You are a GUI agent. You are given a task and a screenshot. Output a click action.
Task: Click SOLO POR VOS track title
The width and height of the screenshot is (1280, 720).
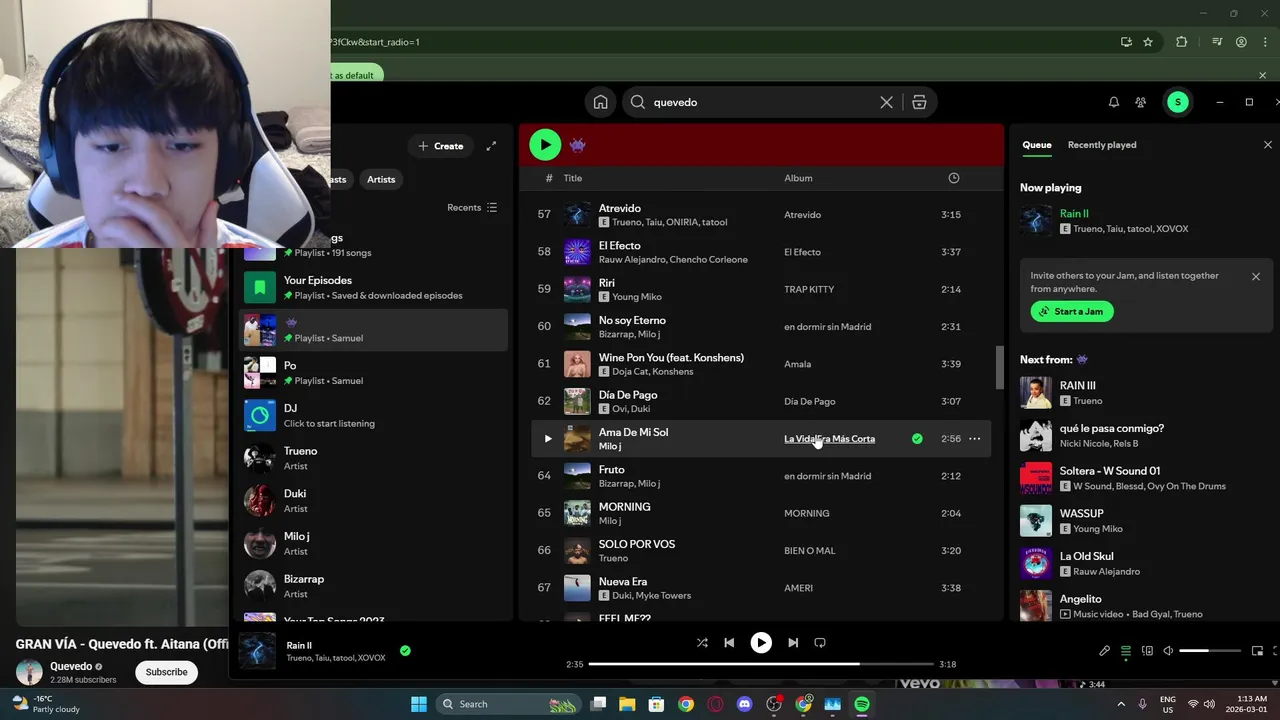tap(636, 544)
